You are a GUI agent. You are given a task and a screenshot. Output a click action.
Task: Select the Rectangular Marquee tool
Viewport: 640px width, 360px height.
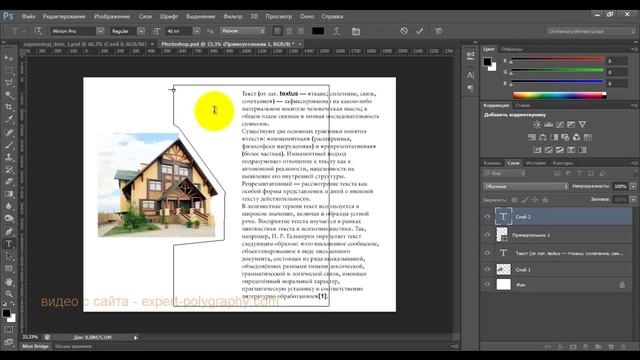[9, 71]
